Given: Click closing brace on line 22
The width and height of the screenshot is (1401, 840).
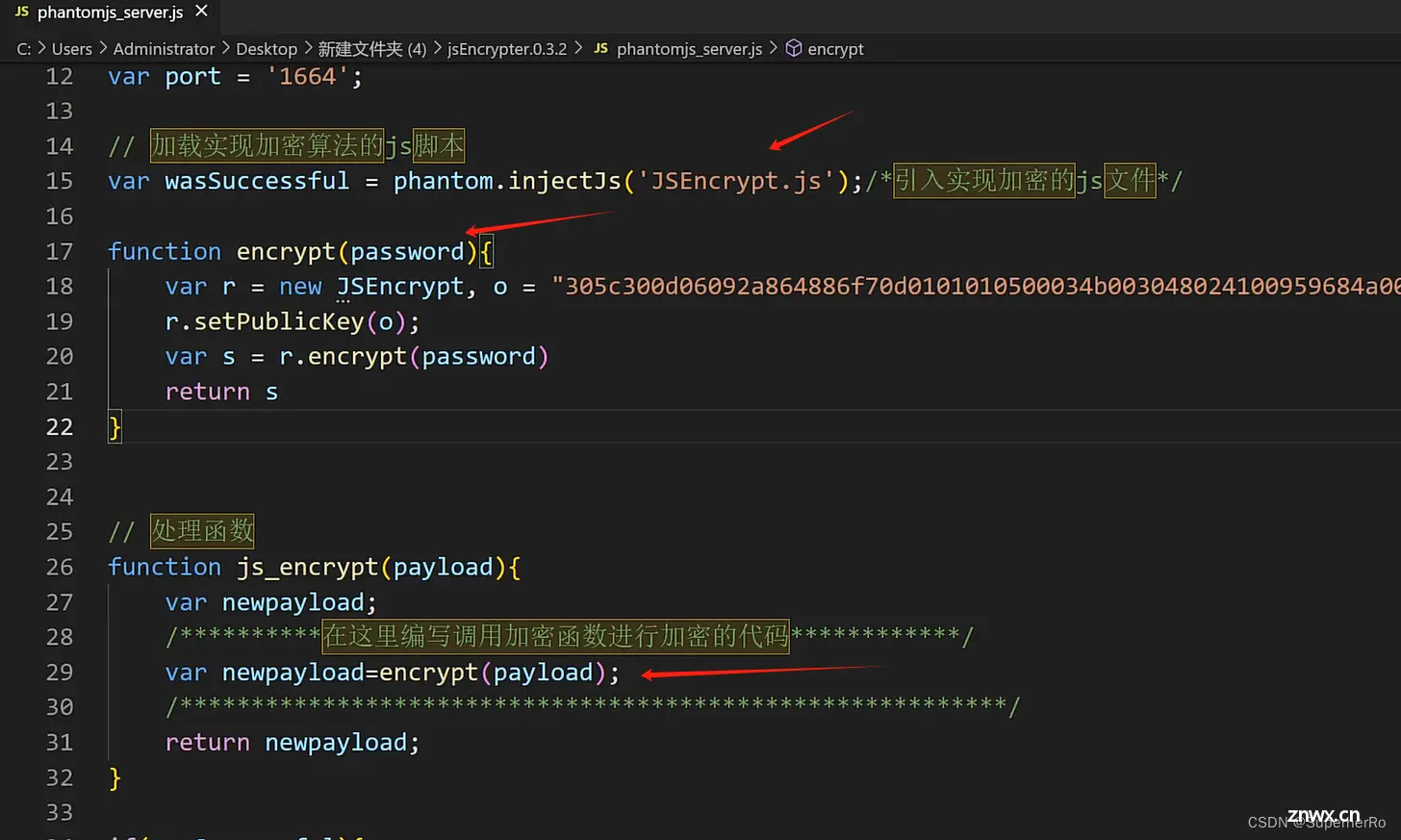Looking at the screenshot, I should tap(115, 427).
